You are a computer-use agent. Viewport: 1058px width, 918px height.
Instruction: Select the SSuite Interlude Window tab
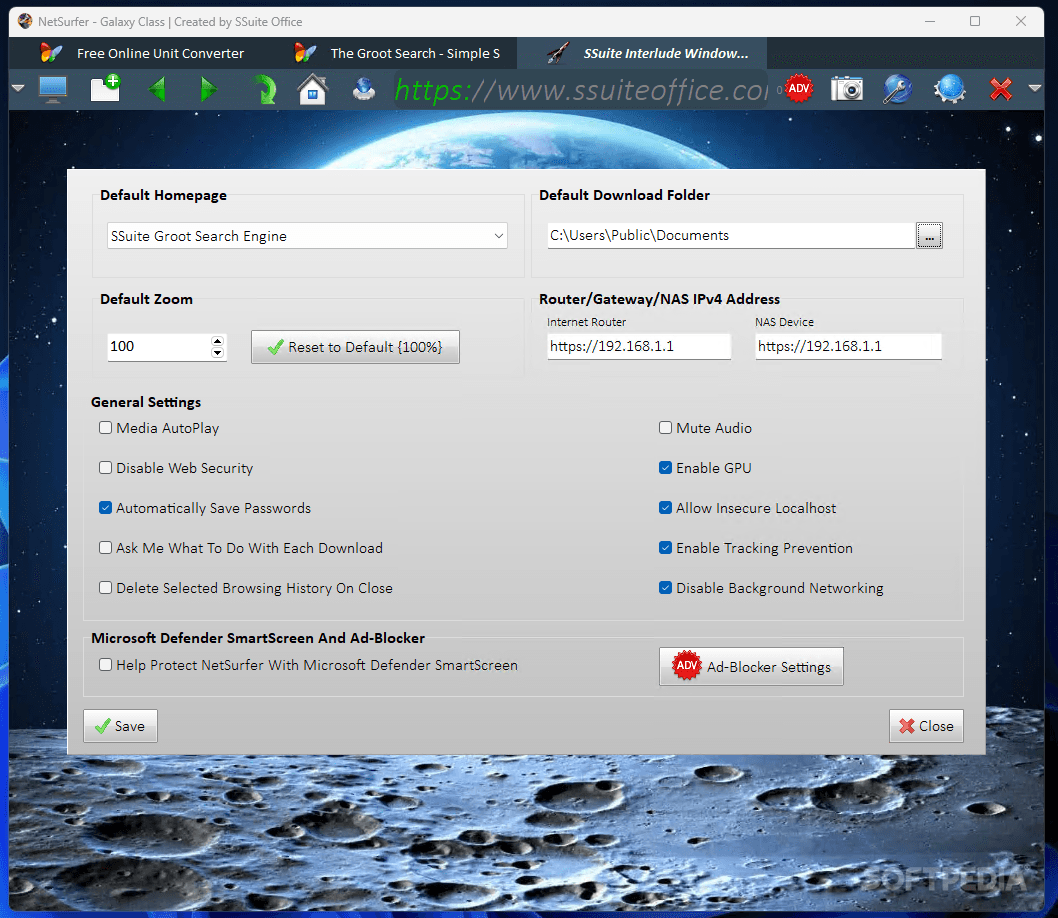642,53
